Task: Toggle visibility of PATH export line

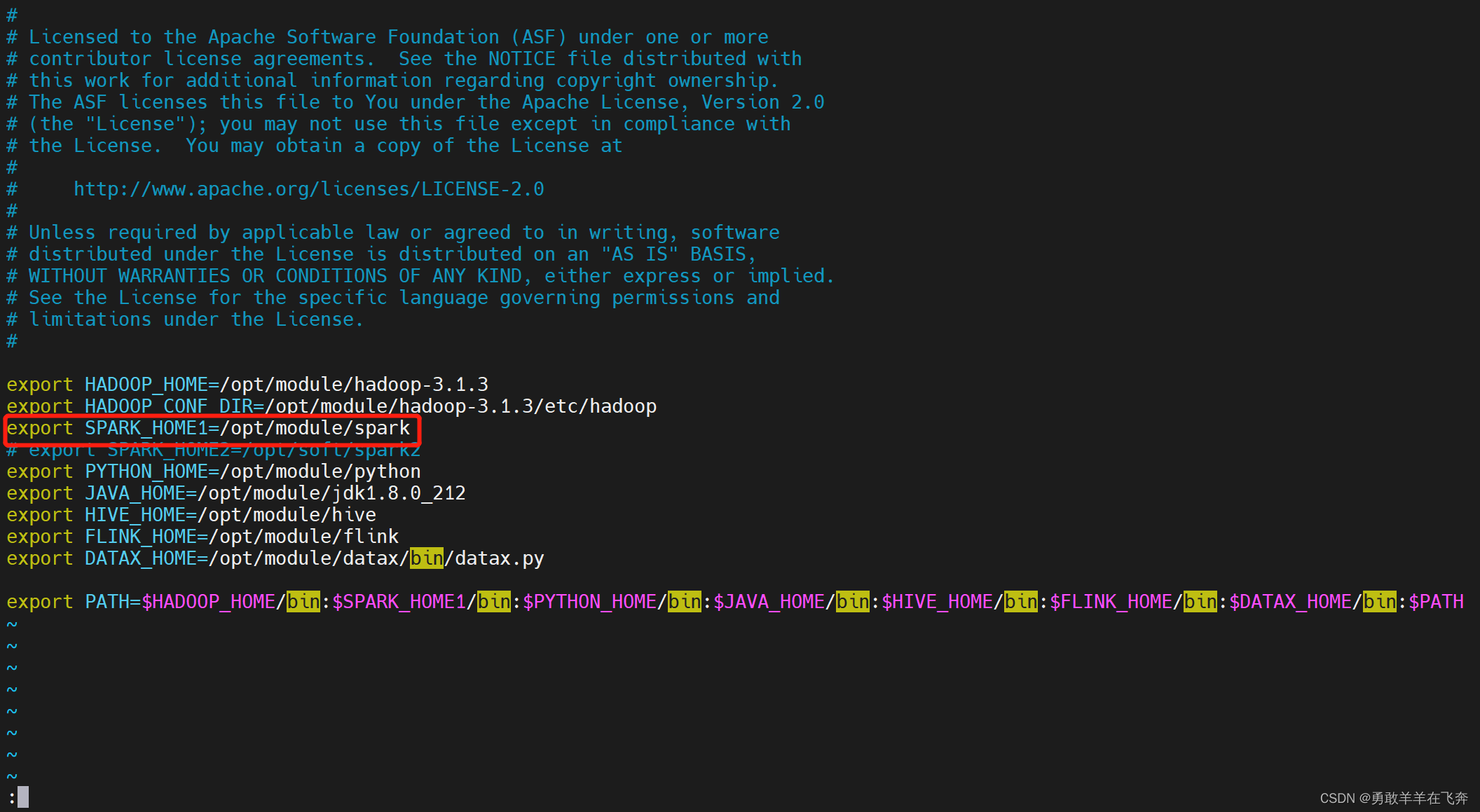Action: pyautogui.click(x=7, y=601)
